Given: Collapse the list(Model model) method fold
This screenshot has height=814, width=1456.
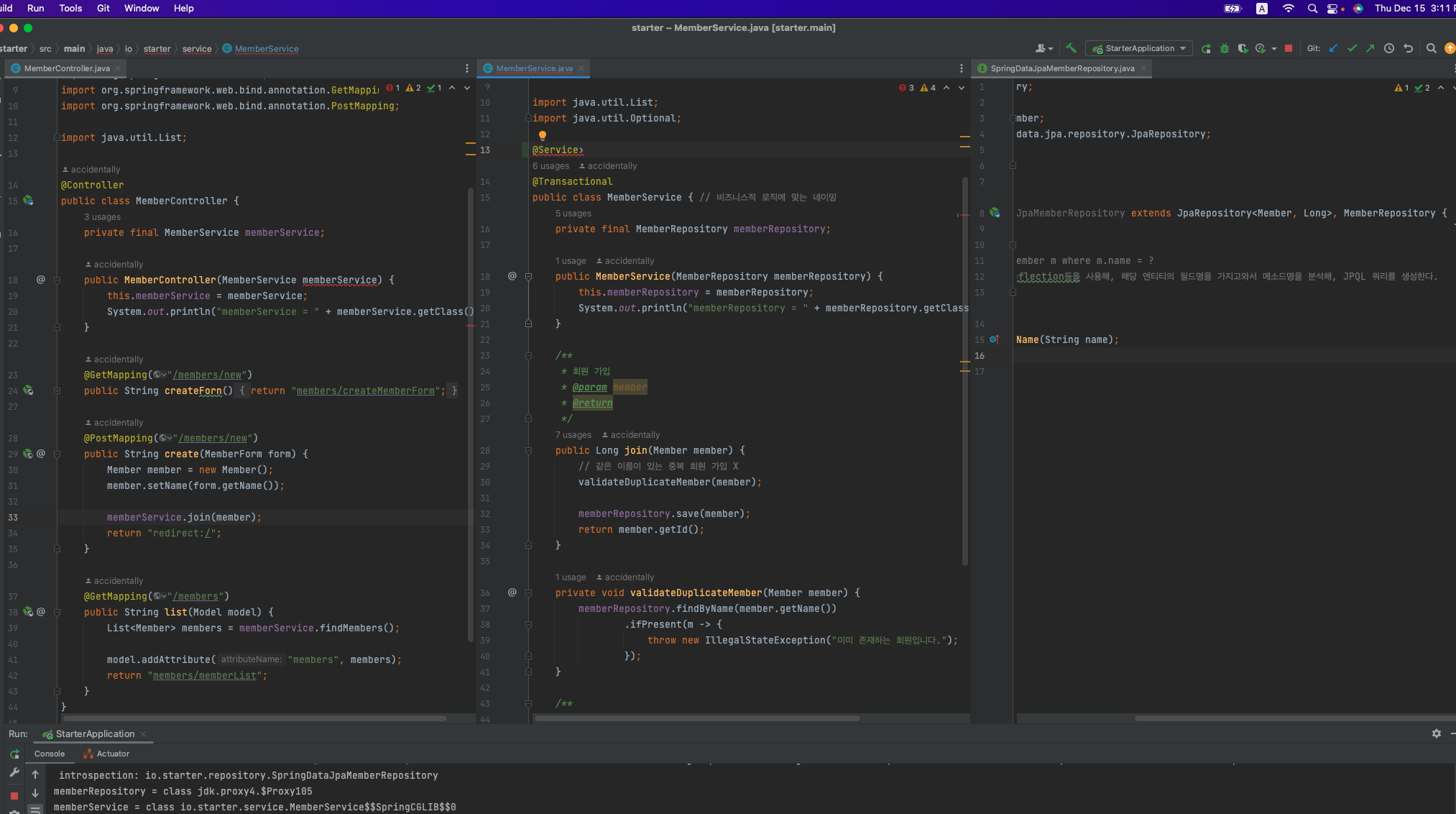Looking at the screenshot, I should pyautogui.click(x=57, y=612).
